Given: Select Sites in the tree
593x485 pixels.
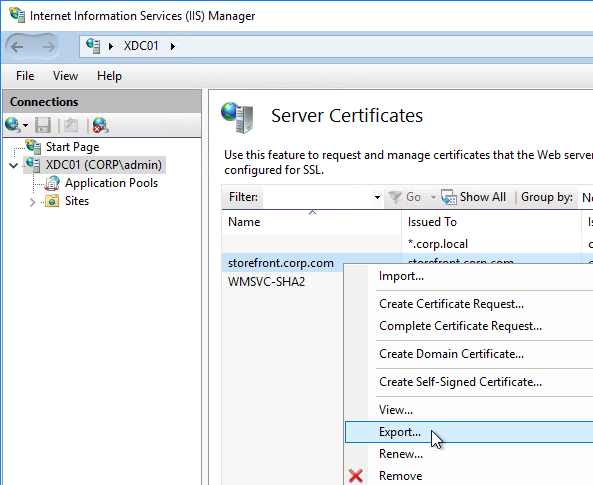Looking at the screenshot, I should click(x=77, y=201).
